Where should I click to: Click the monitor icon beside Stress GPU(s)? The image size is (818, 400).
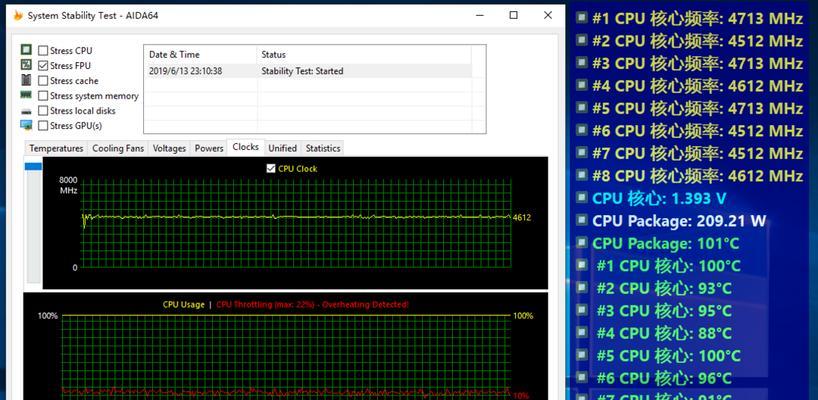click(26, 125)
